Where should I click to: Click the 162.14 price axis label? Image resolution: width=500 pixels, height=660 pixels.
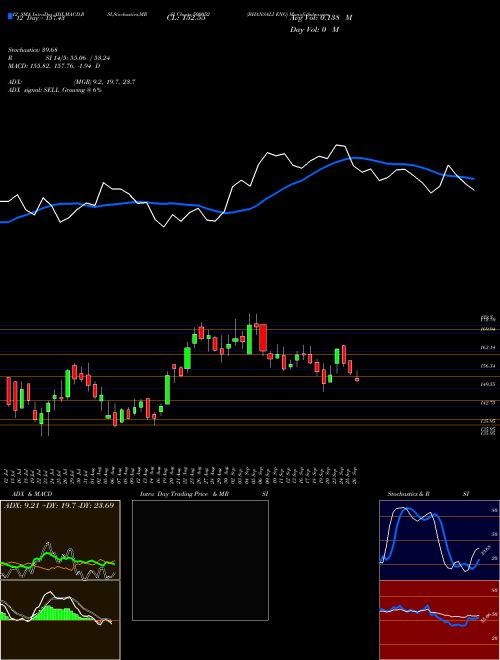(x=487, y=348)
